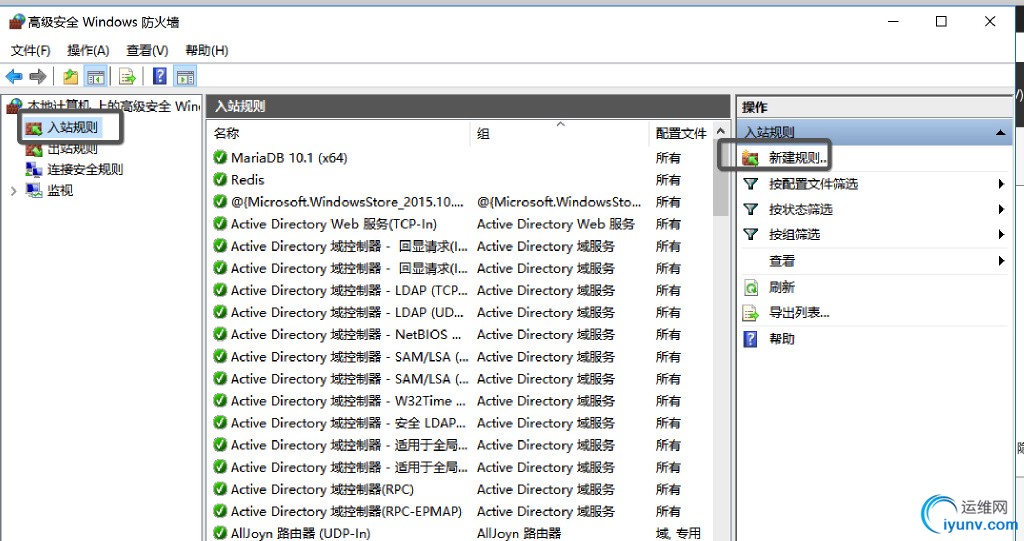This screenshot has height=541, width=1024.
Task: Click the Up one level folder icon
Action: click(x=71, y=76)
